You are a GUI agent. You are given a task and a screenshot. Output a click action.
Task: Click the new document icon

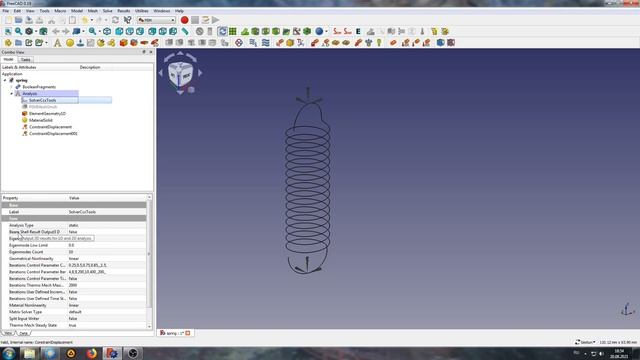tap(8, 20)
